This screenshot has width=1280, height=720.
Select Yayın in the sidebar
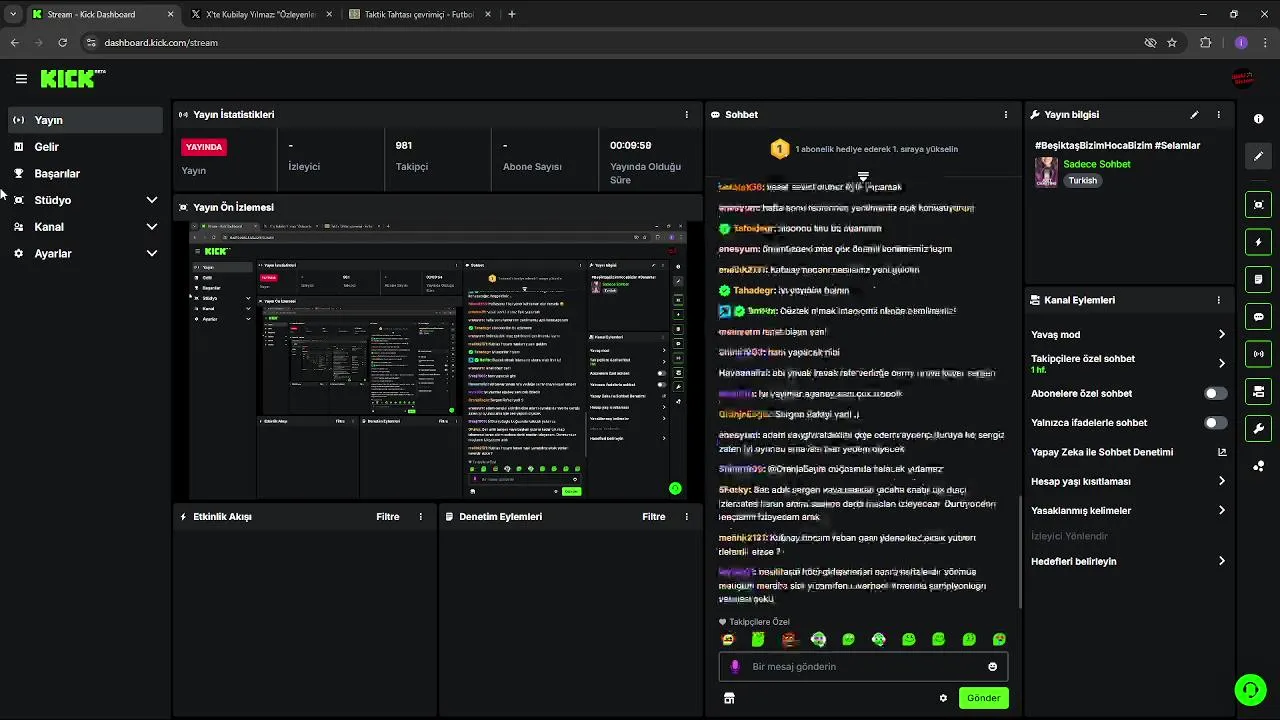(85, 120)
